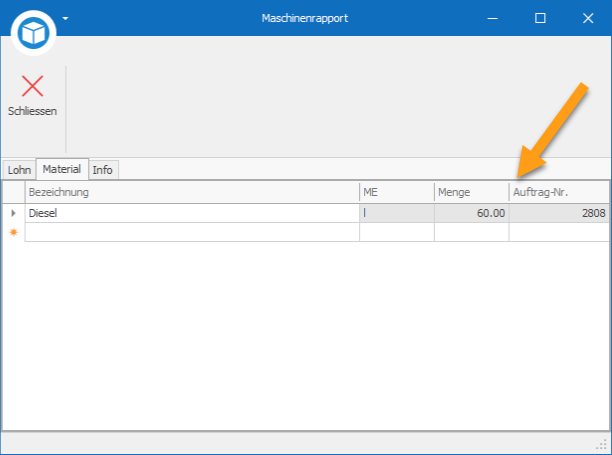Select the Diesel cell
This screenshot has width=612, height=455.
coord(192,213)
